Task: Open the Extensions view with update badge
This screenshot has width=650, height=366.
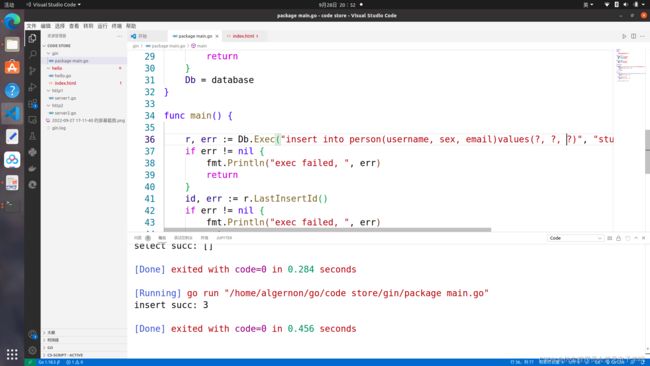Action: pos(32,104)
